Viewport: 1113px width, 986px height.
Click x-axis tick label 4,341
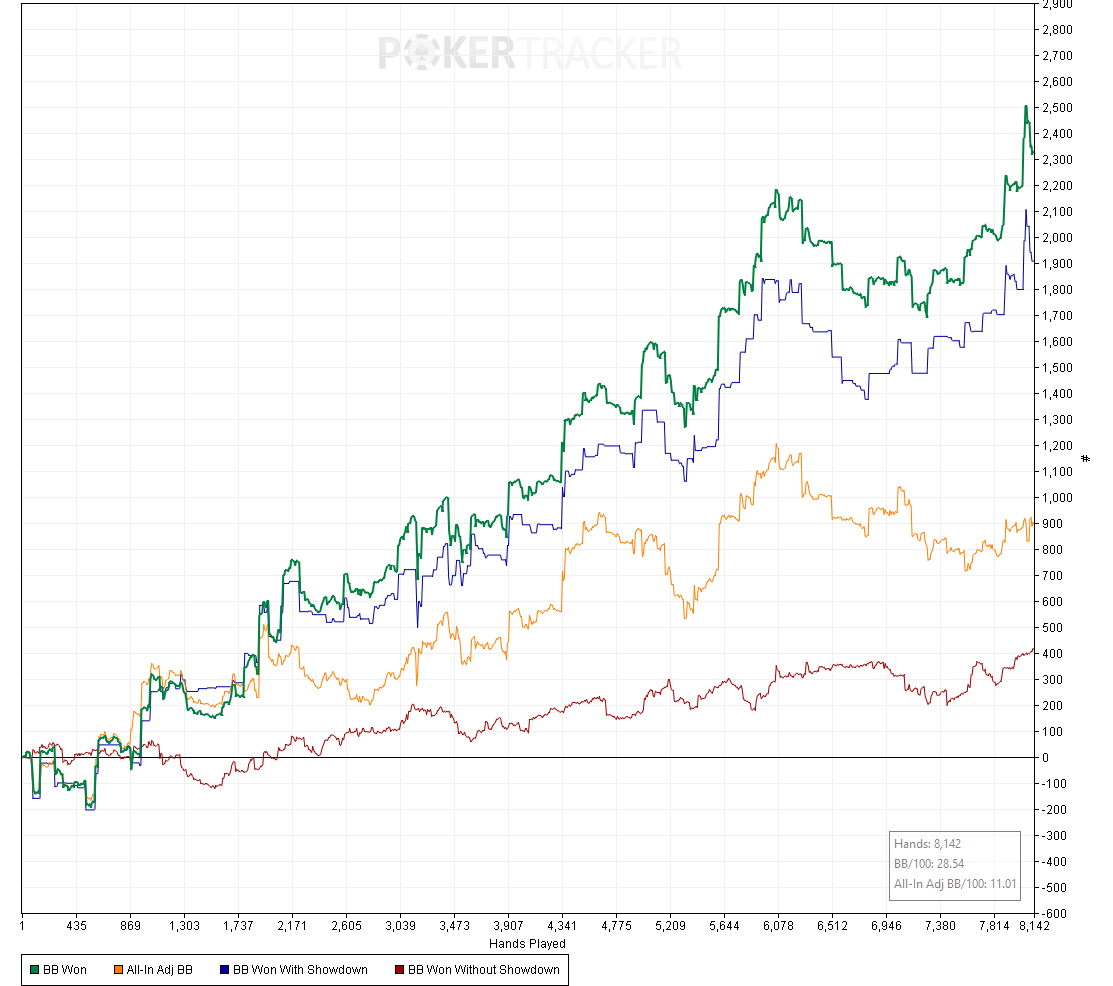(x=562, y=926)
